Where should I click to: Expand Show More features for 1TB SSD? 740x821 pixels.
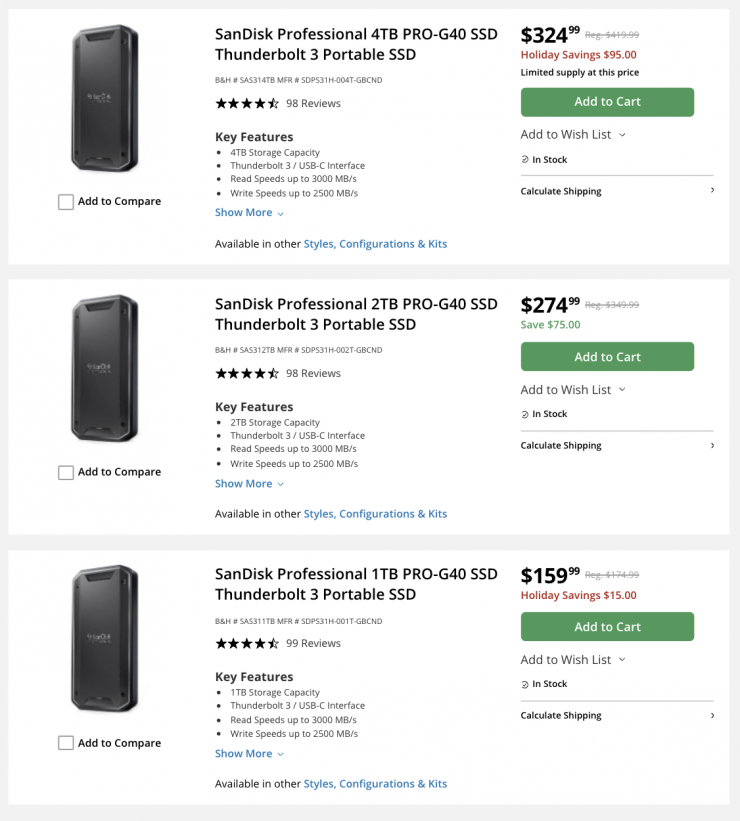pyautogui.click(x=249, y=753)
